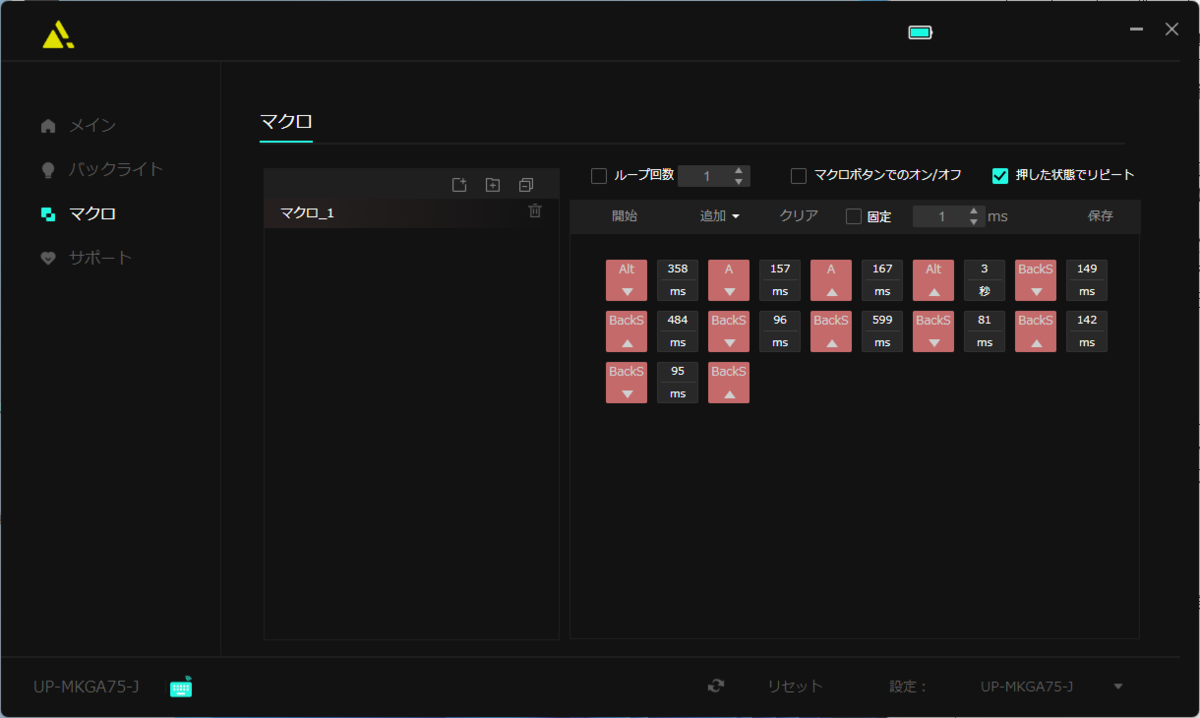This screenshot has height=718, width=1200.
Task: Minimize the application window
Action: click(1136, 30)
